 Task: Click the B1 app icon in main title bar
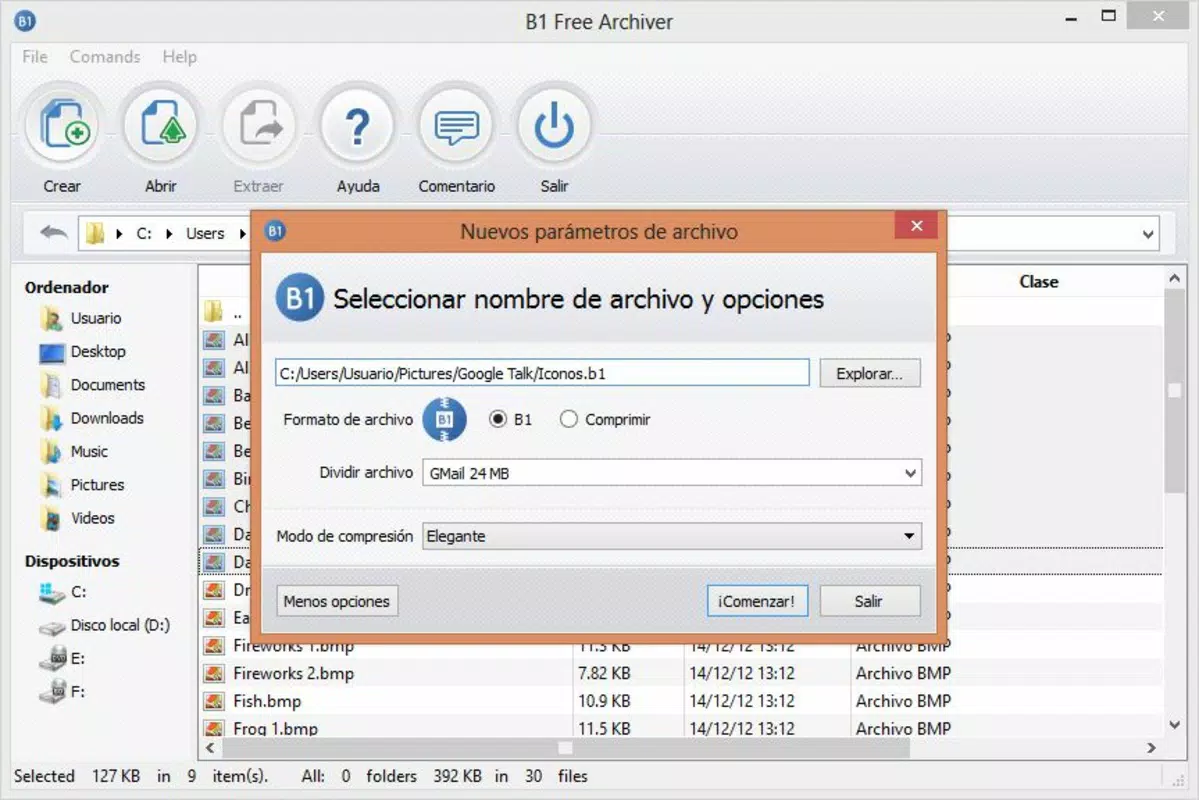point(24,21)
